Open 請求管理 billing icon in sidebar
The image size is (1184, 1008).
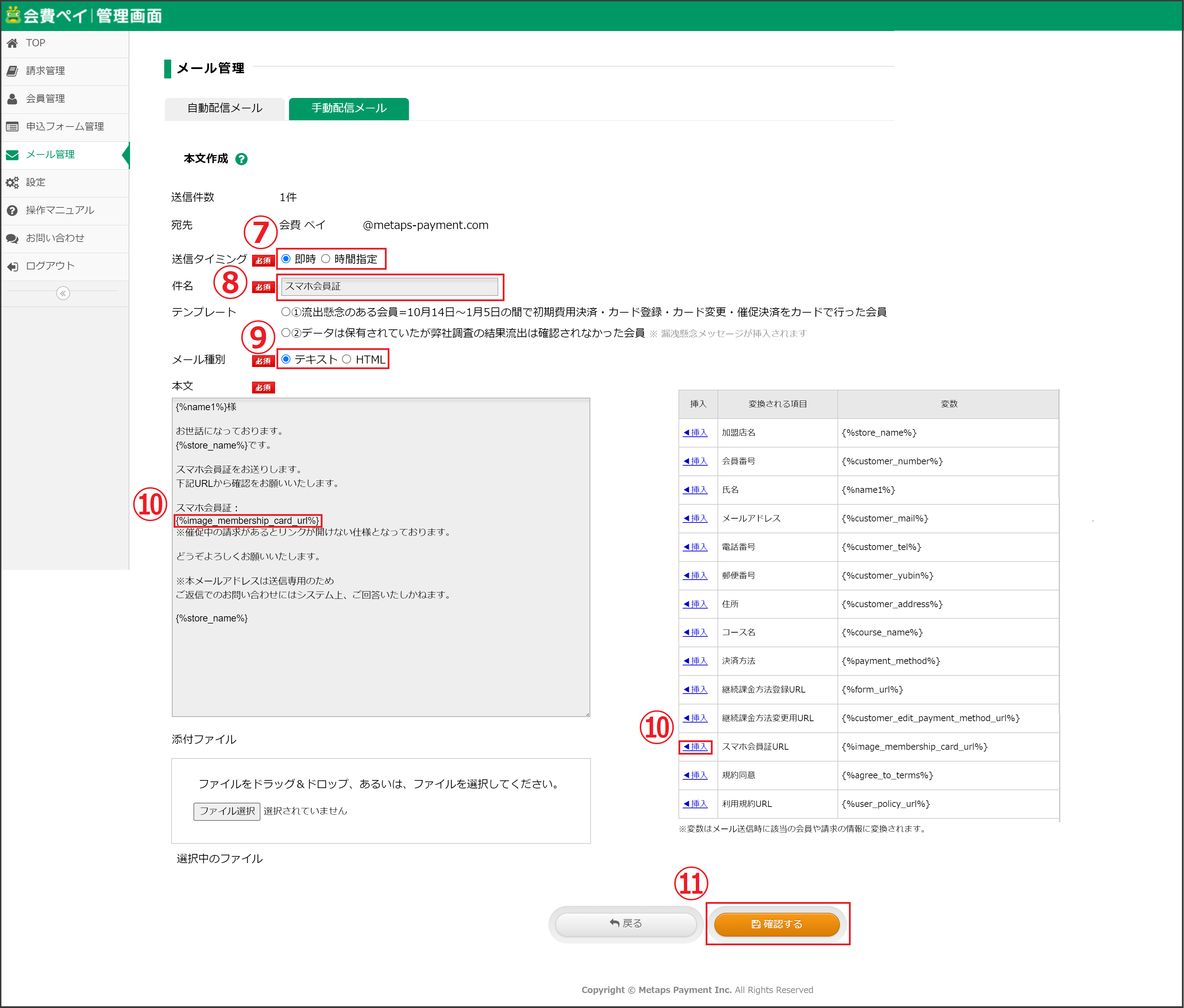[x=12, y=71]
